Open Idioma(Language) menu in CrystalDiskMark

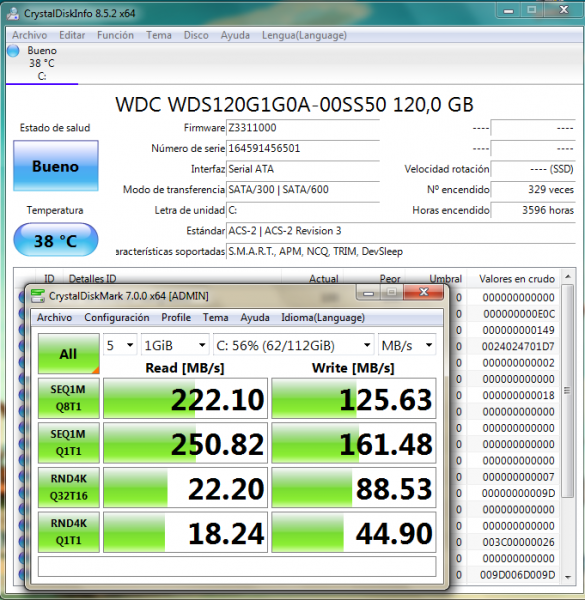[x=323, y=318]
